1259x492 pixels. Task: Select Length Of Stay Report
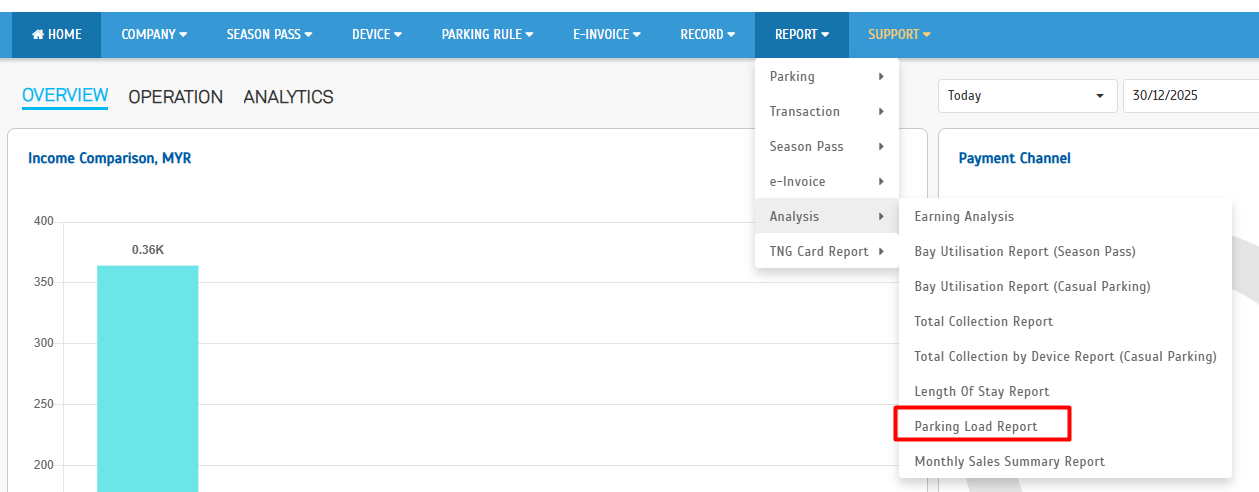tap(981, 392)
